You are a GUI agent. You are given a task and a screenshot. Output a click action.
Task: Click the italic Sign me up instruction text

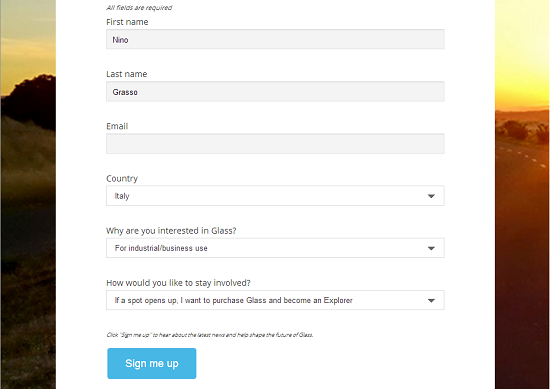(x=210, y=335)
